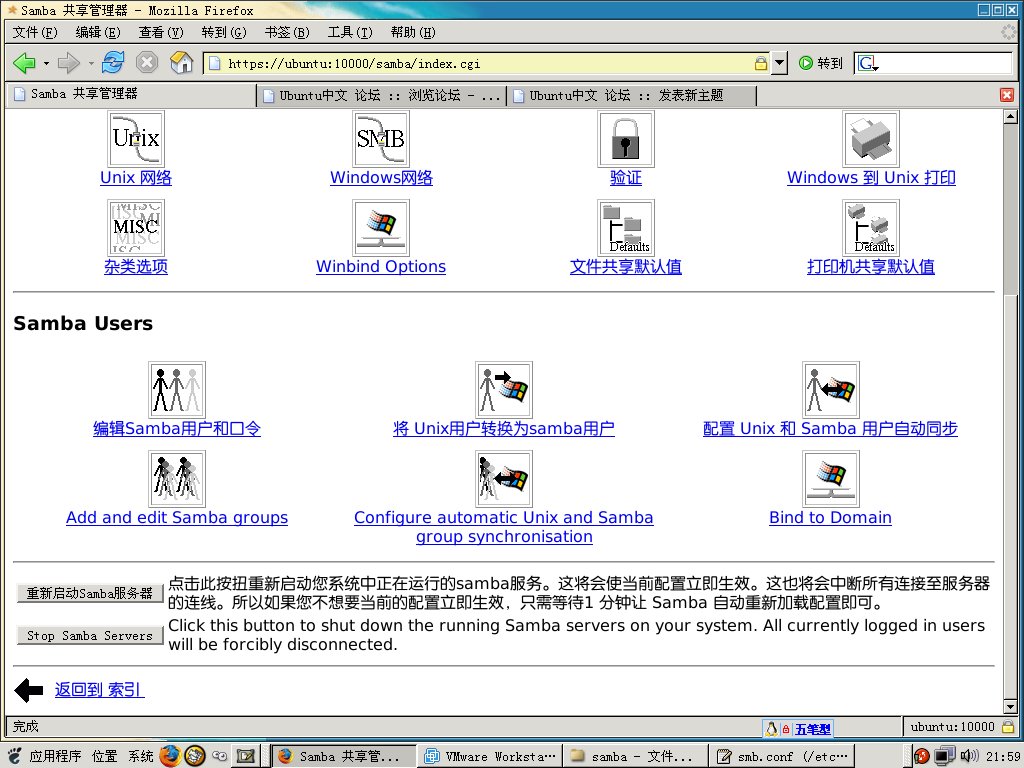Open the SMB Windows网络 icon
Image resolution: width=1024 pixels, height=768 pixels.
pyautogui.click(x=381, y=138)
